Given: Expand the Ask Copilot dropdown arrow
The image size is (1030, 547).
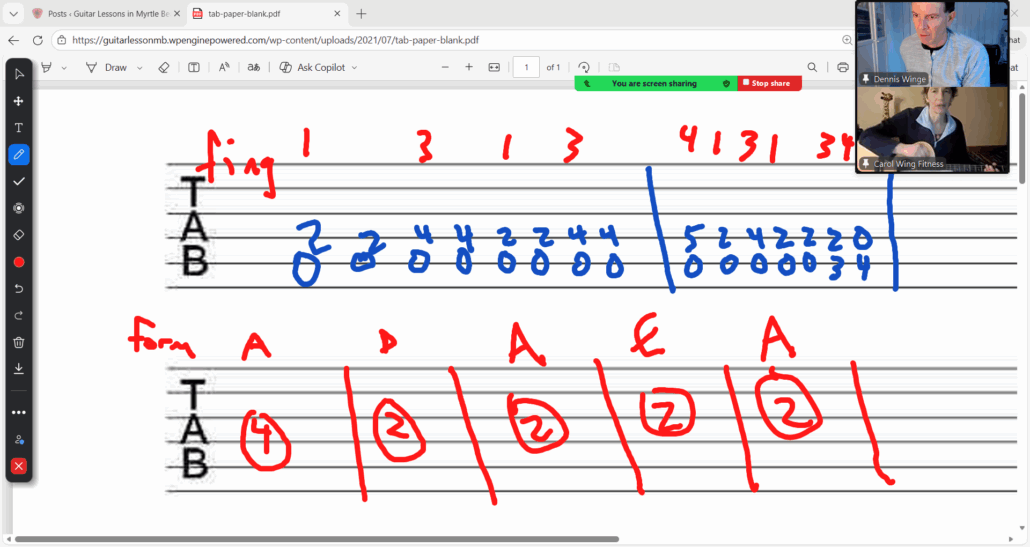Looking at the screenshot, I should coord(354,67).
